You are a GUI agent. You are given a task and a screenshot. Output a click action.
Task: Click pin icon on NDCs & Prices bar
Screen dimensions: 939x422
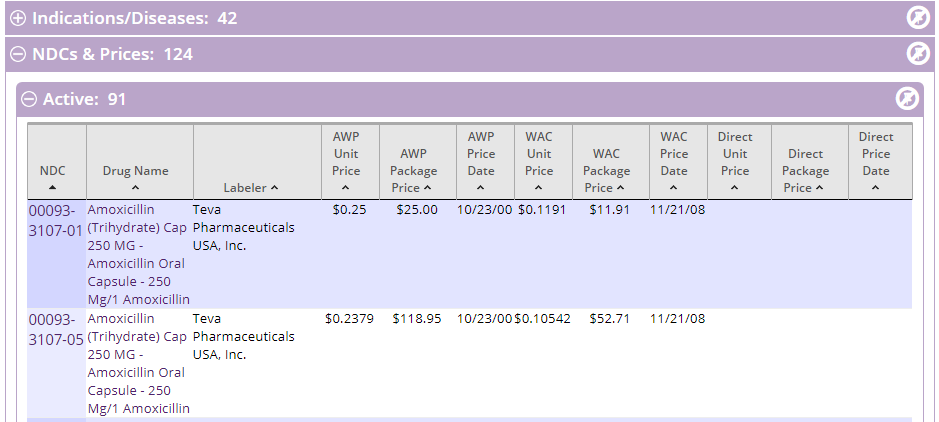917,54
